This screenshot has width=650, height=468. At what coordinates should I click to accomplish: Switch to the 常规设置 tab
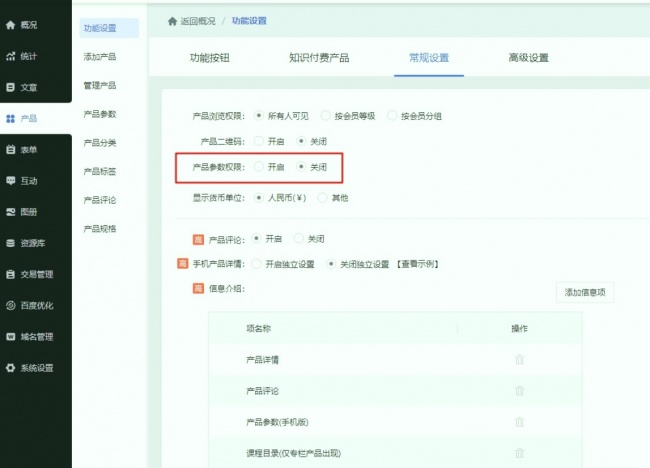(x=429, y=58)
